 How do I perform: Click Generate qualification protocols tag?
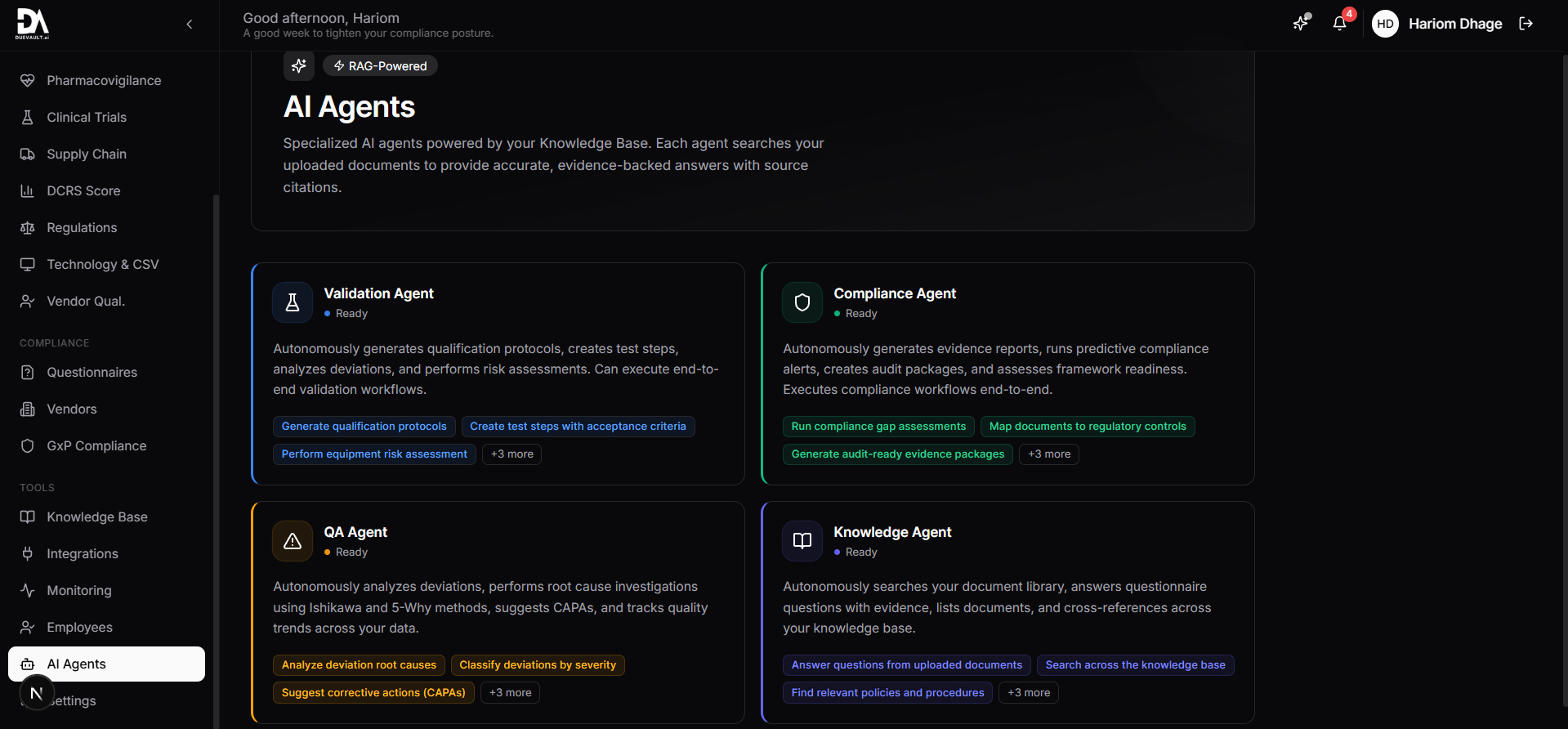click(x=364, y=427)
